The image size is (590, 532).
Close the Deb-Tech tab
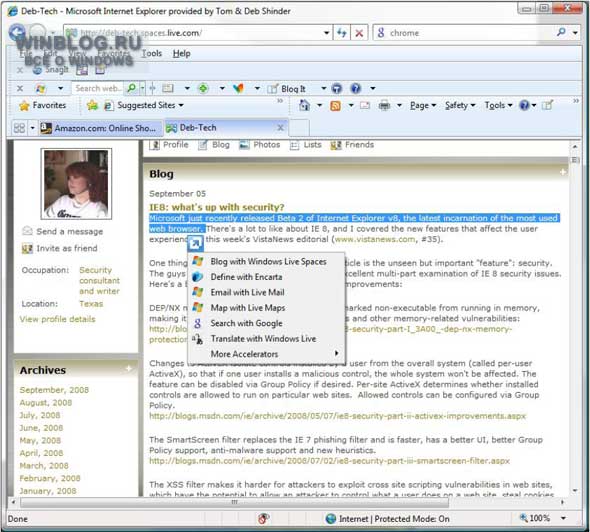tap(280, 128)
